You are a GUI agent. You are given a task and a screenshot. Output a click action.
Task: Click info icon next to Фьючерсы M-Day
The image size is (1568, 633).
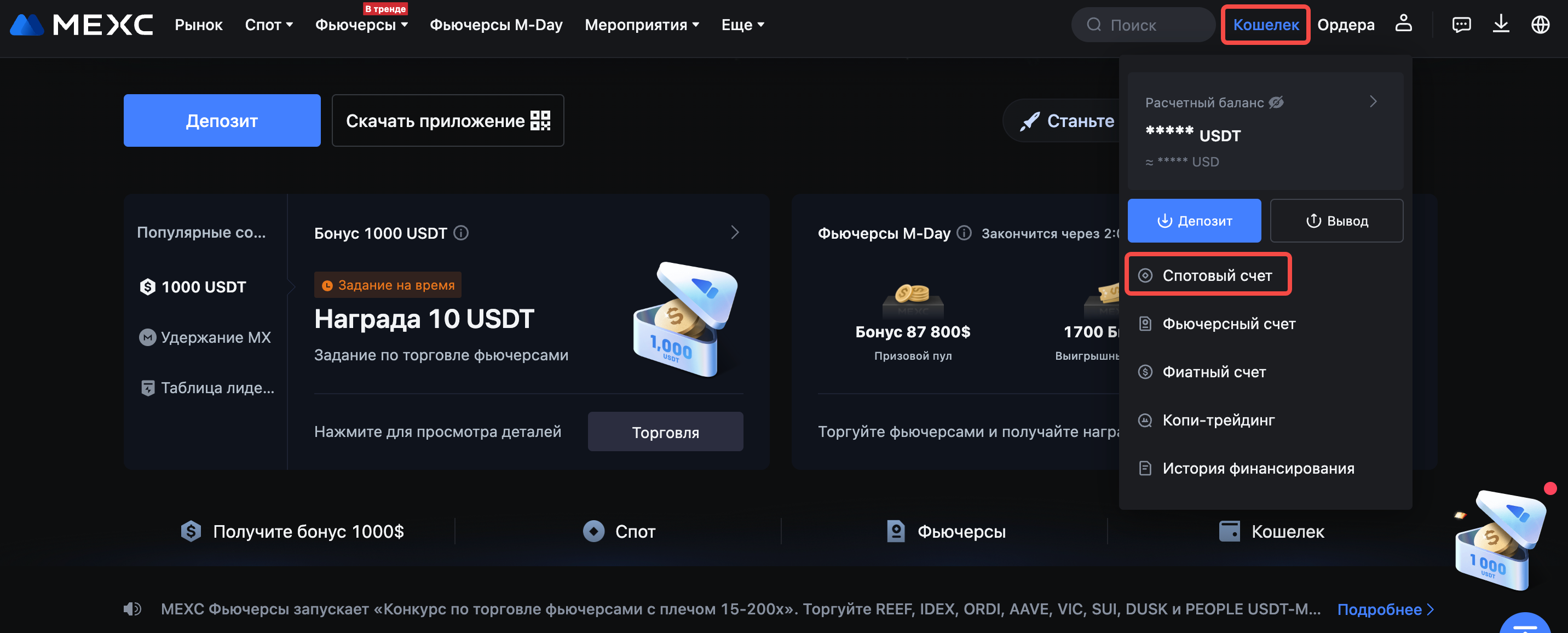(964, 233)
